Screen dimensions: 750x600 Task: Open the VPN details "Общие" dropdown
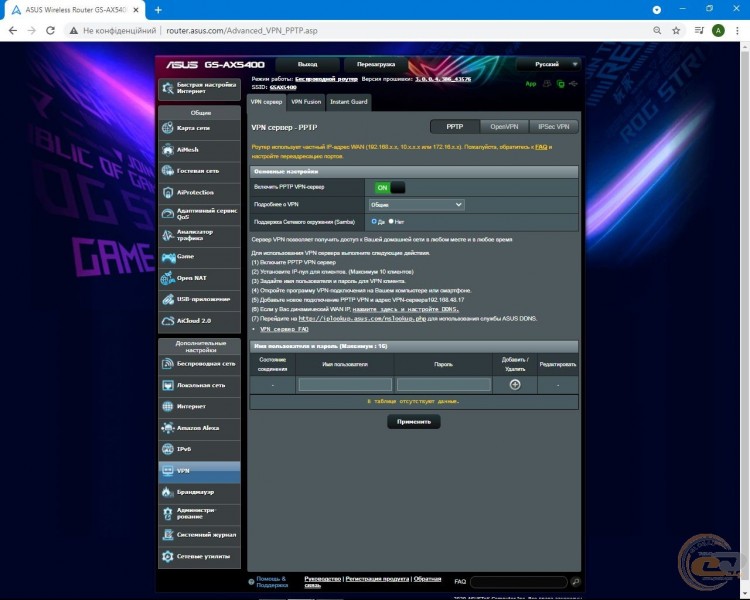click(x=416, y=205)
